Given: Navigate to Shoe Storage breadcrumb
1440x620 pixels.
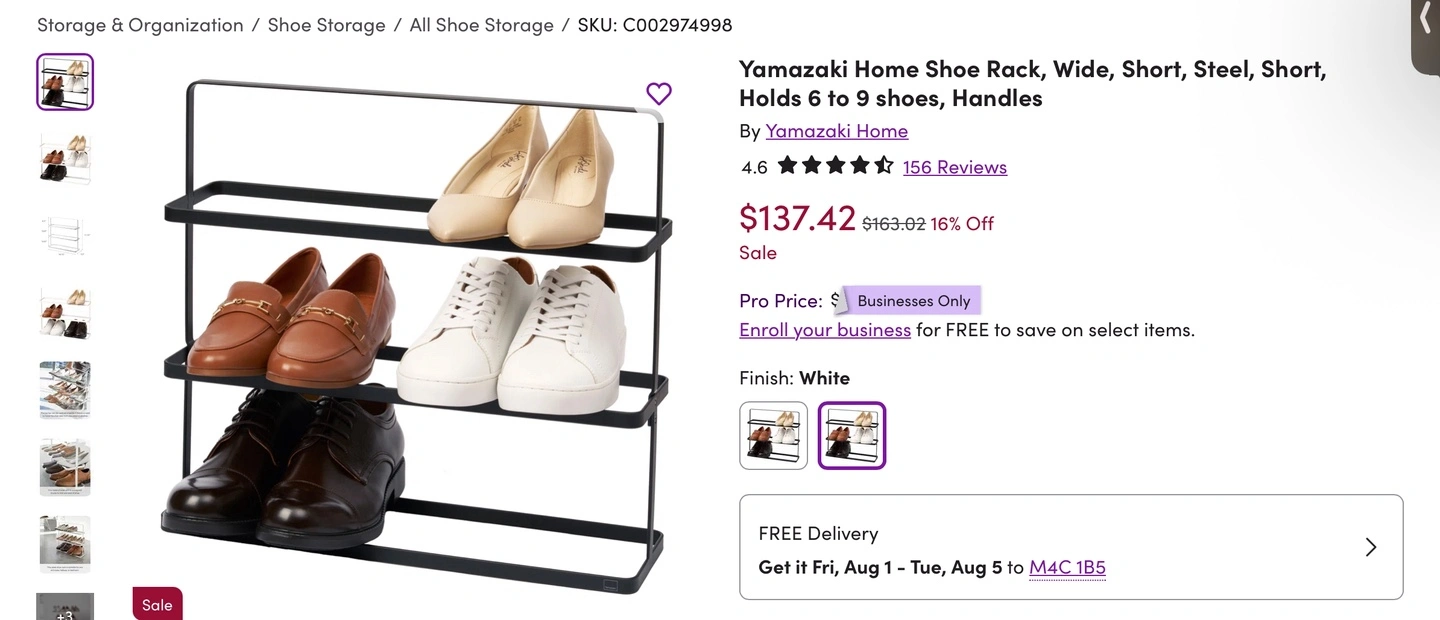Looking at the screenshot, I should 326,25.
